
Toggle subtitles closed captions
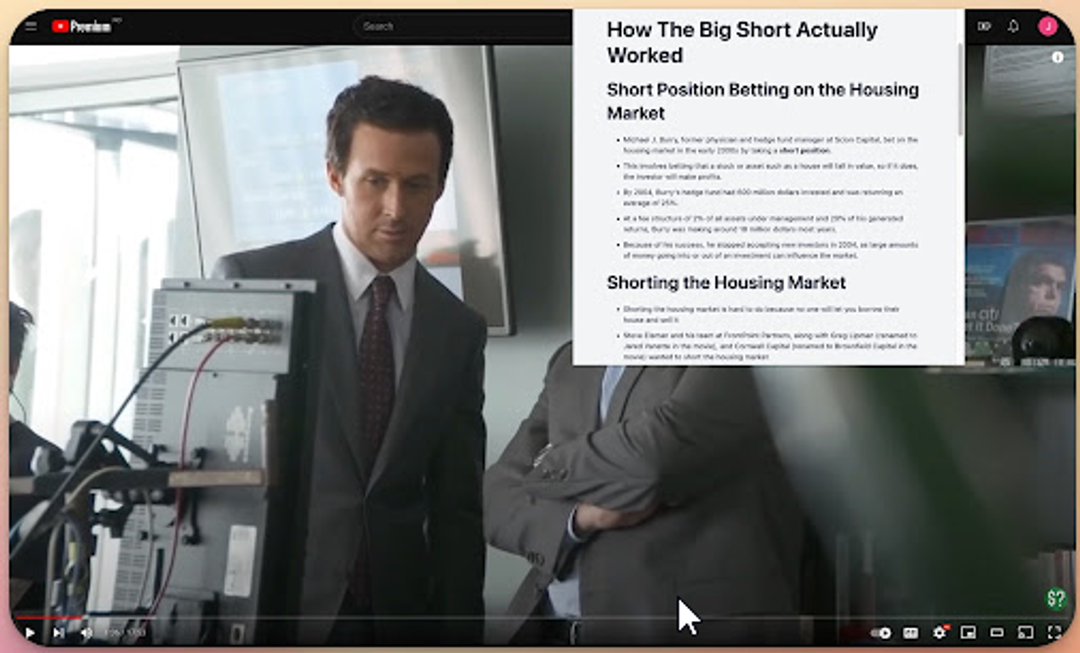910,632
